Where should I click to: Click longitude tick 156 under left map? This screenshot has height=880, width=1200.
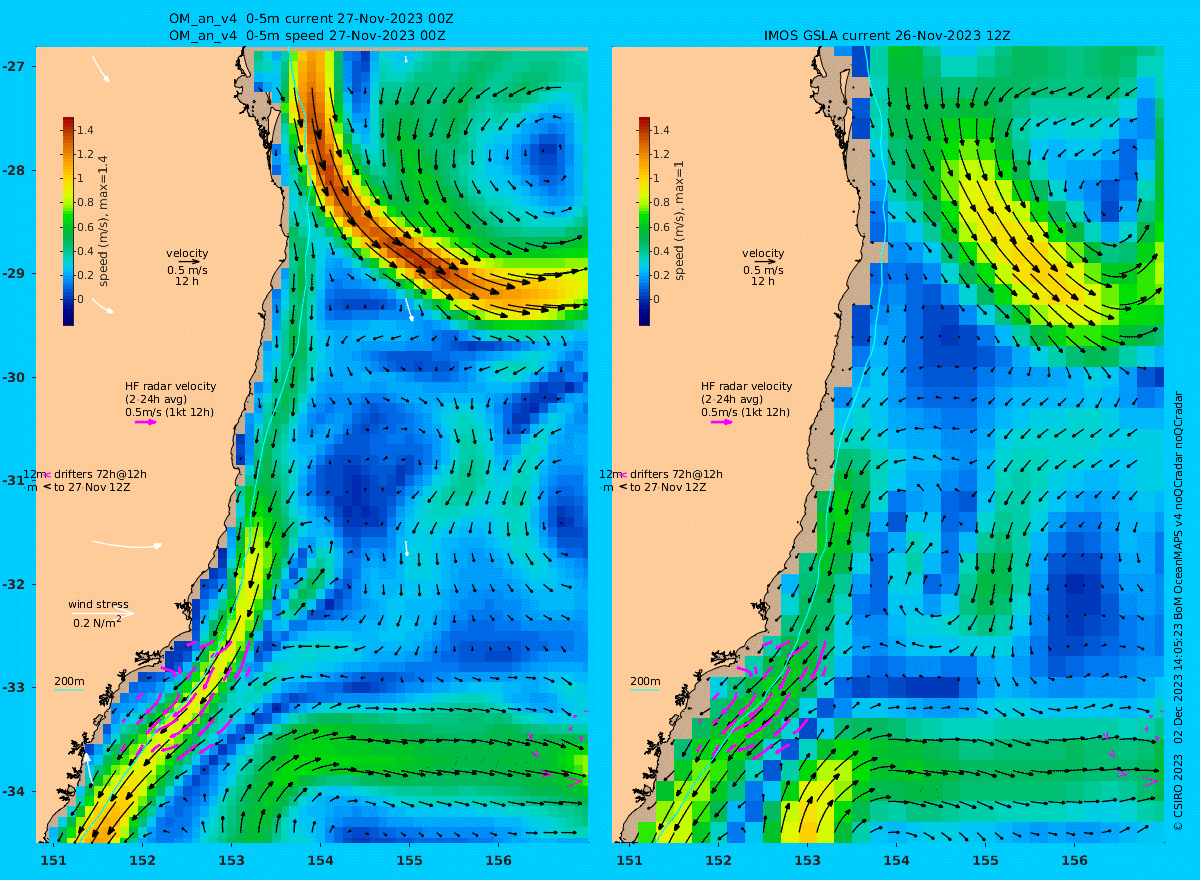498,860
